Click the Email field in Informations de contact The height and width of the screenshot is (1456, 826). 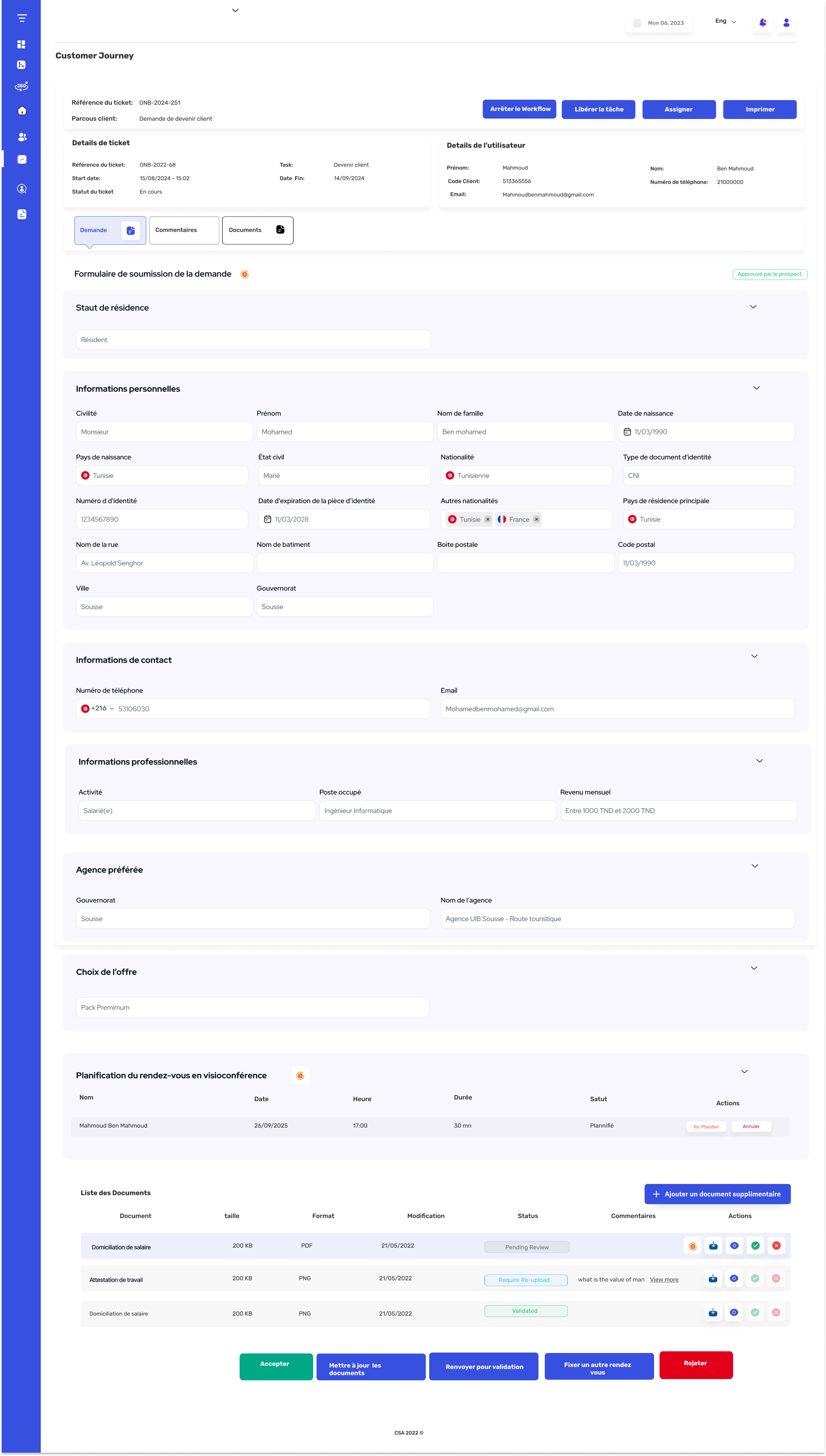[x=617, y=709]
